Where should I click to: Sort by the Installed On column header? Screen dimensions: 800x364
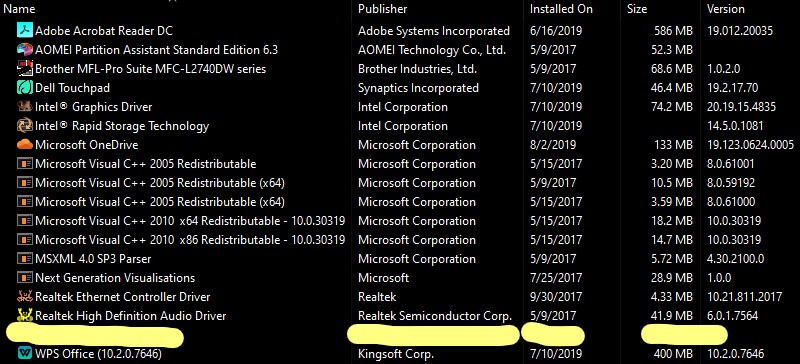pyautogui.click(x=561, y=9)
